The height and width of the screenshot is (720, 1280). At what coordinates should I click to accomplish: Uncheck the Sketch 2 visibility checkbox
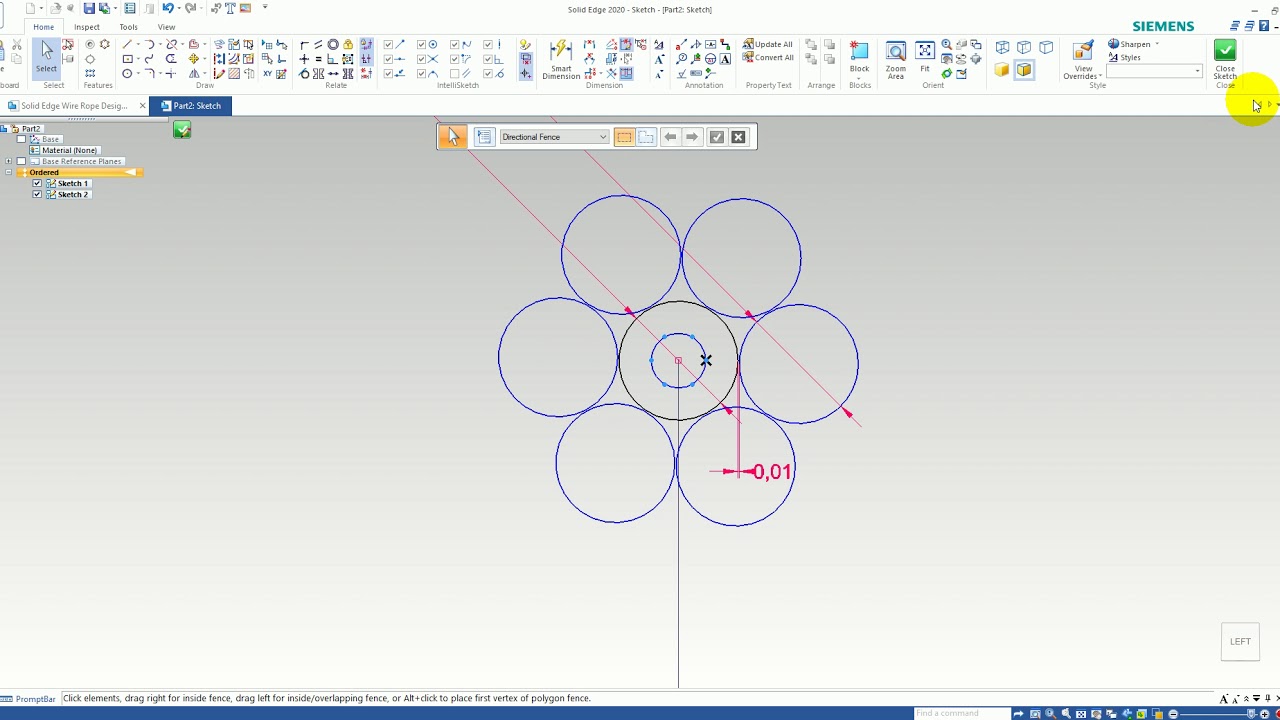[x=37, y=194]
